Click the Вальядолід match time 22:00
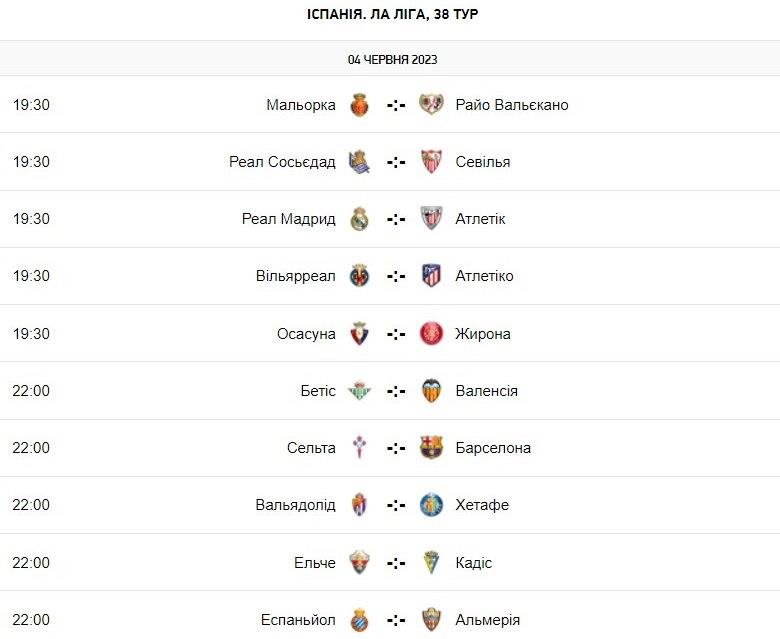 tap(31, 505)
